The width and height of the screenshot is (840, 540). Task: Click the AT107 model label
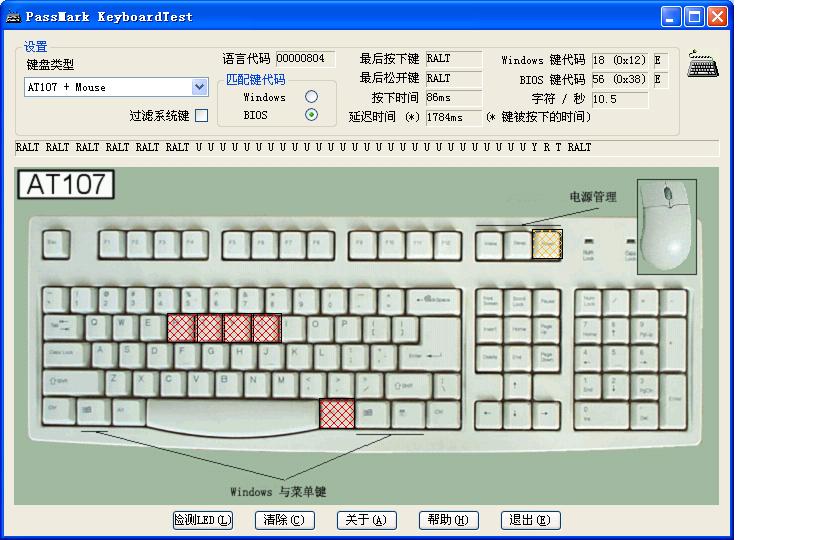coord(66,184)
